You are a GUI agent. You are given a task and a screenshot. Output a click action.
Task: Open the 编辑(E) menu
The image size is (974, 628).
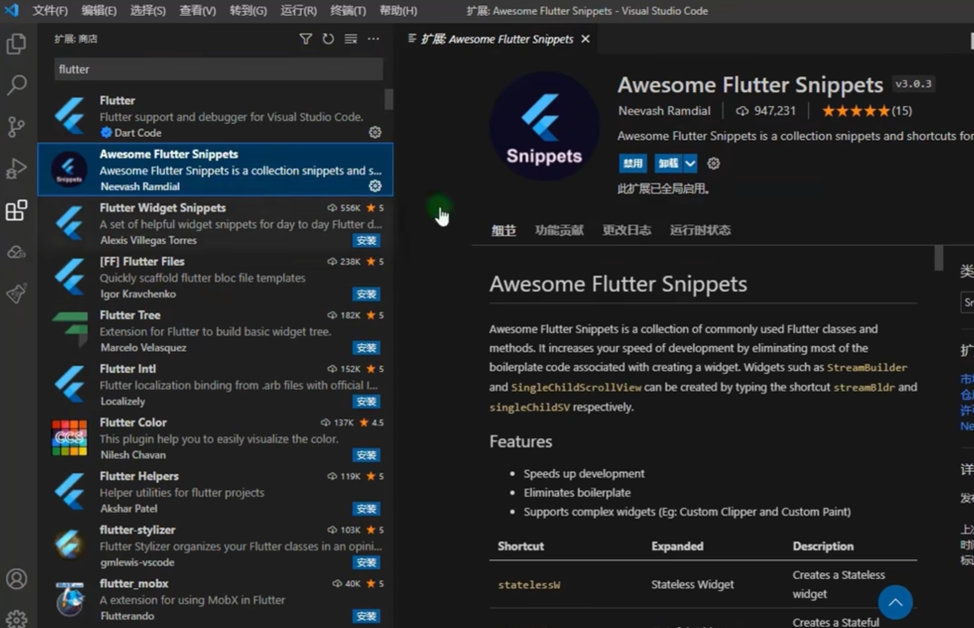[x=99, y=11]
